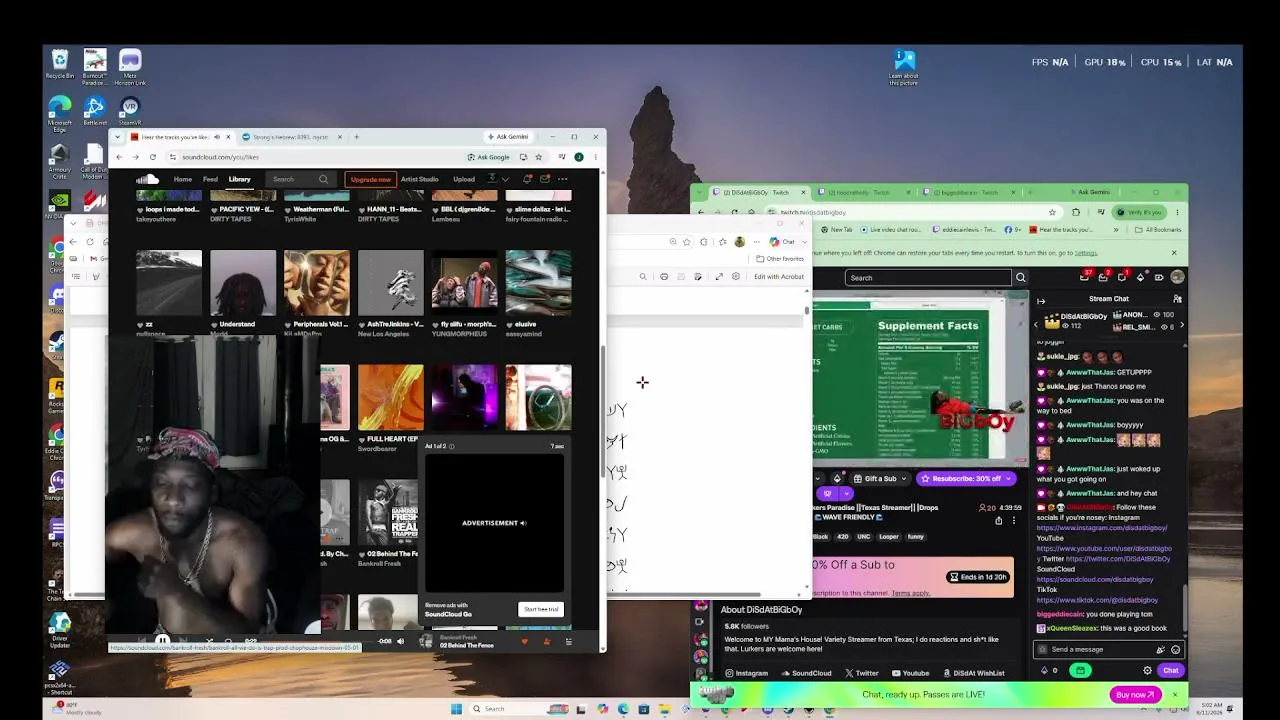Image resolution: width=1280 pixels, height=720 pixels.
Task: Unlike the track 'elusive'
Action: (511, 325)
